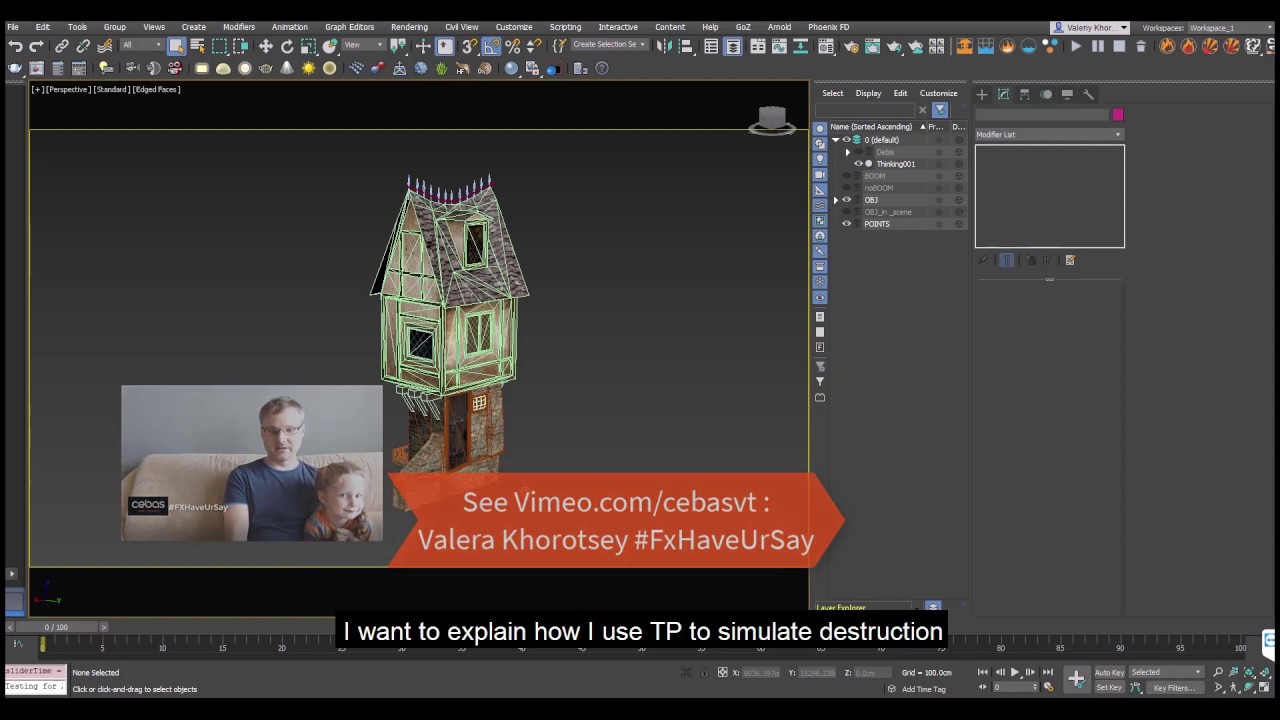Open the Graph Editors menu
Screen dimensions: 1280x720
349,27
